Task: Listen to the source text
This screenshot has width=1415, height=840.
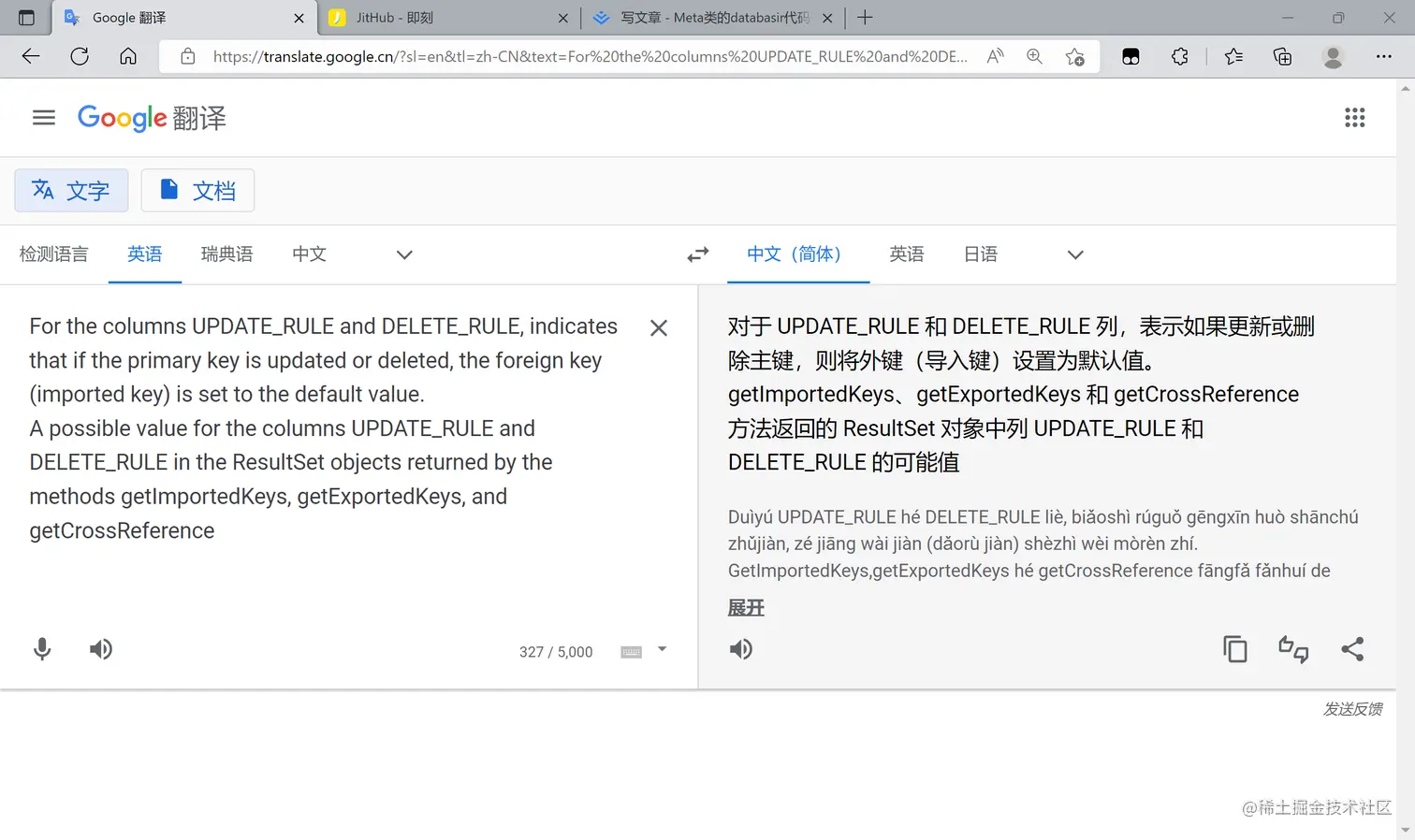Action: point(101,649)
